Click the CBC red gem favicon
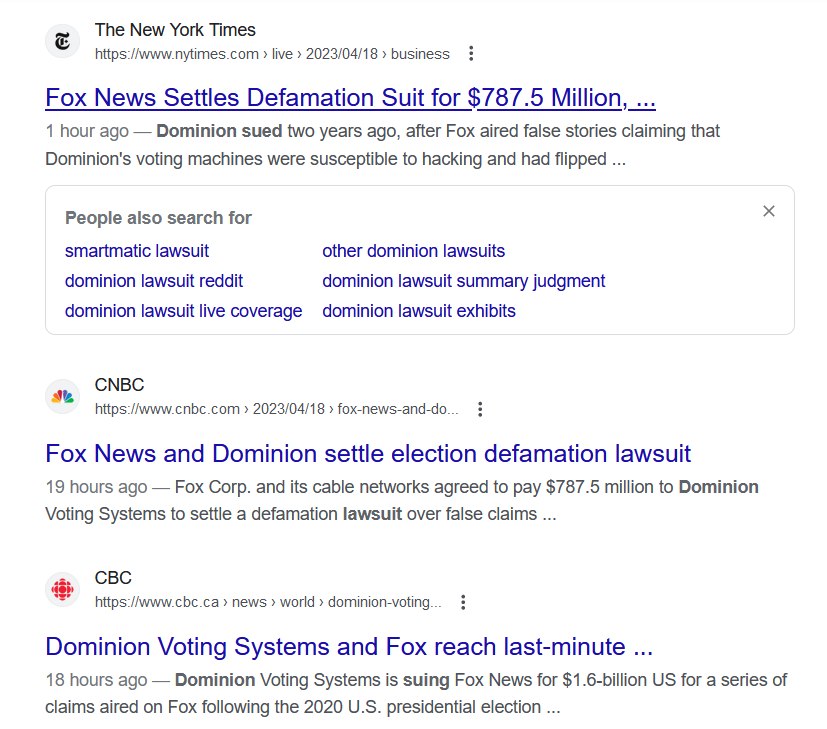 pos(63,590)
